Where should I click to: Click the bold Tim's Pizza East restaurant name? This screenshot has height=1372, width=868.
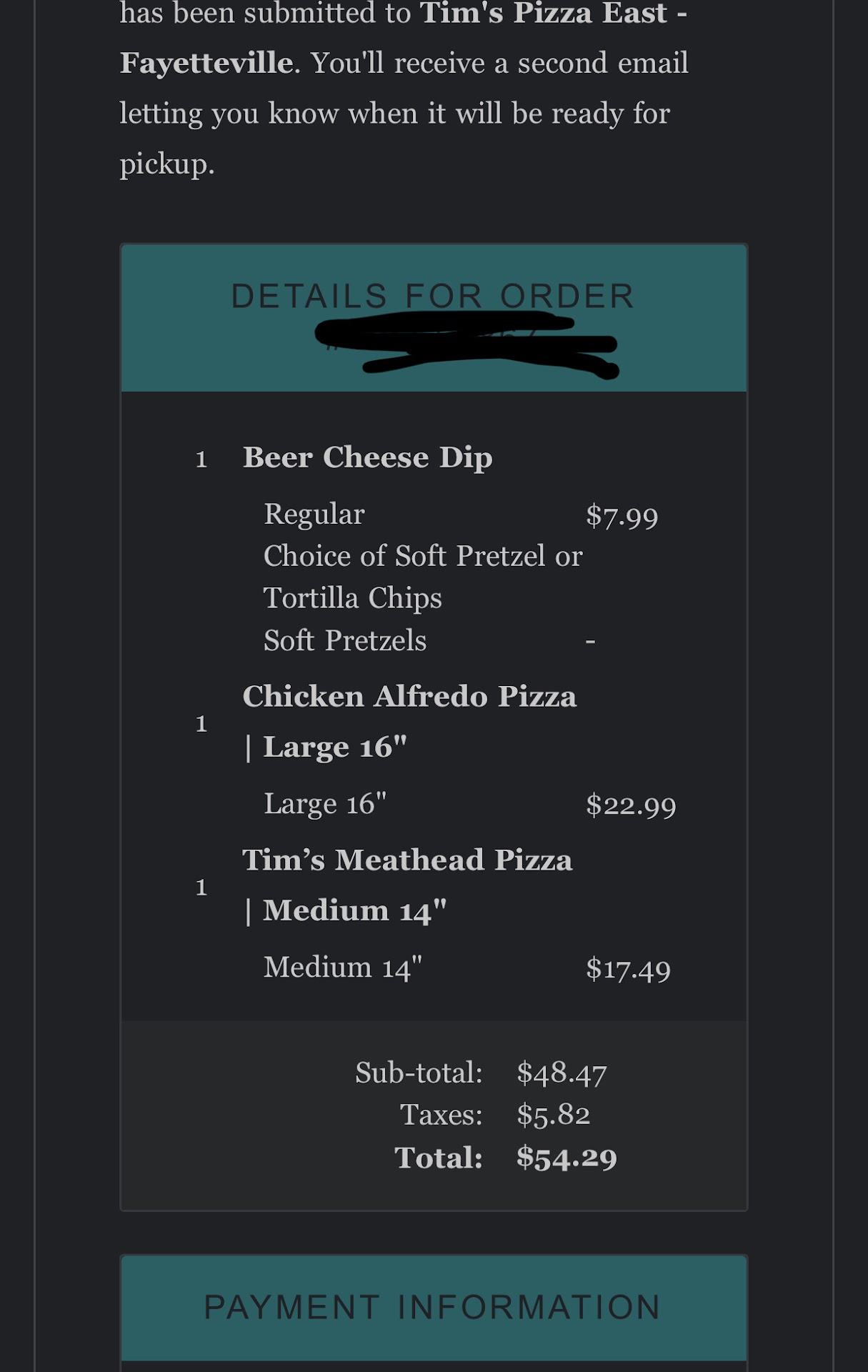[x=543, y=14]
